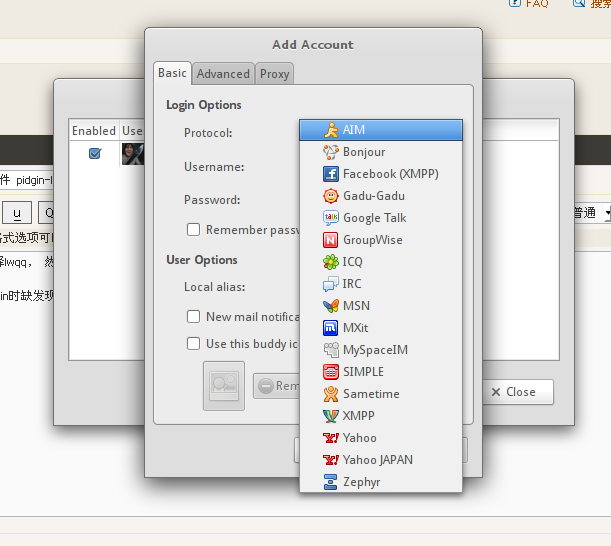611x546 pixels.
Task: Click the IRC chat bubbles icon
Action: (x=330, y=284)
